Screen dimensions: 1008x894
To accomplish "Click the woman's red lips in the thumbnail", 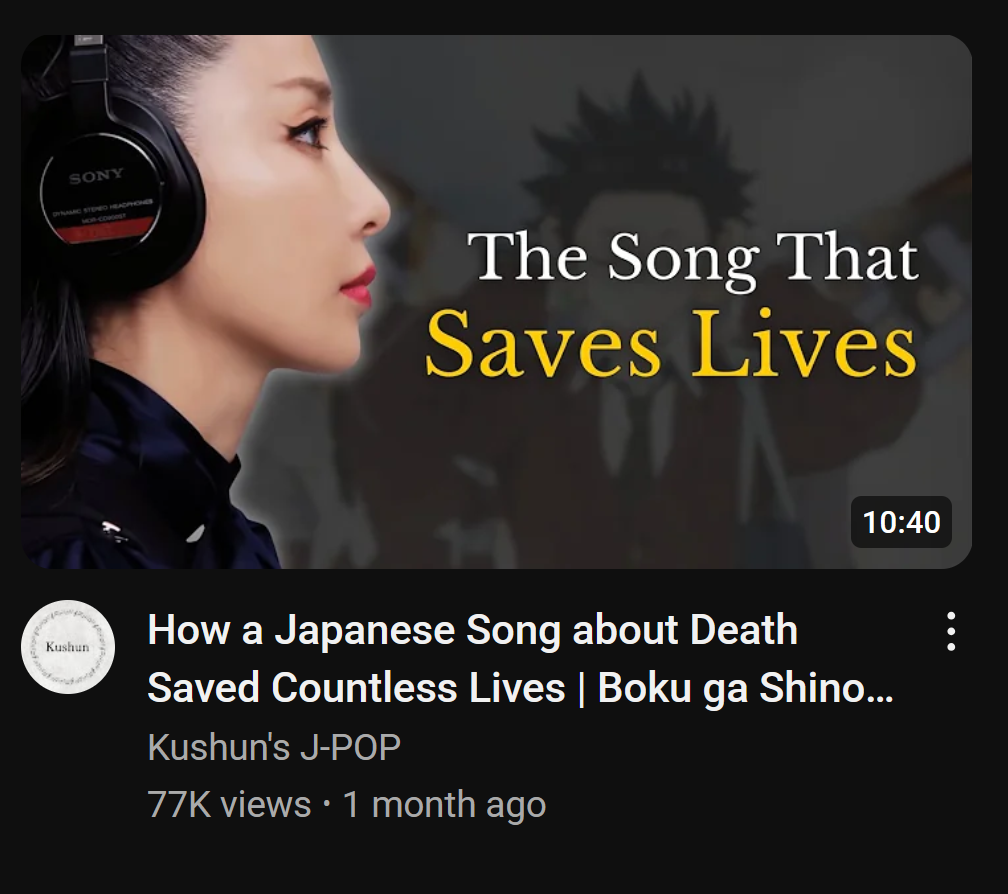I will point(358,285).
